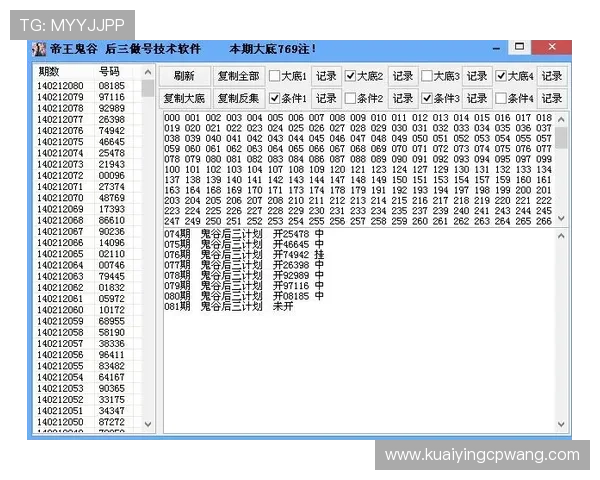Untick the 条件3 checkbox
600x480 pixels.
click(427, 98)
